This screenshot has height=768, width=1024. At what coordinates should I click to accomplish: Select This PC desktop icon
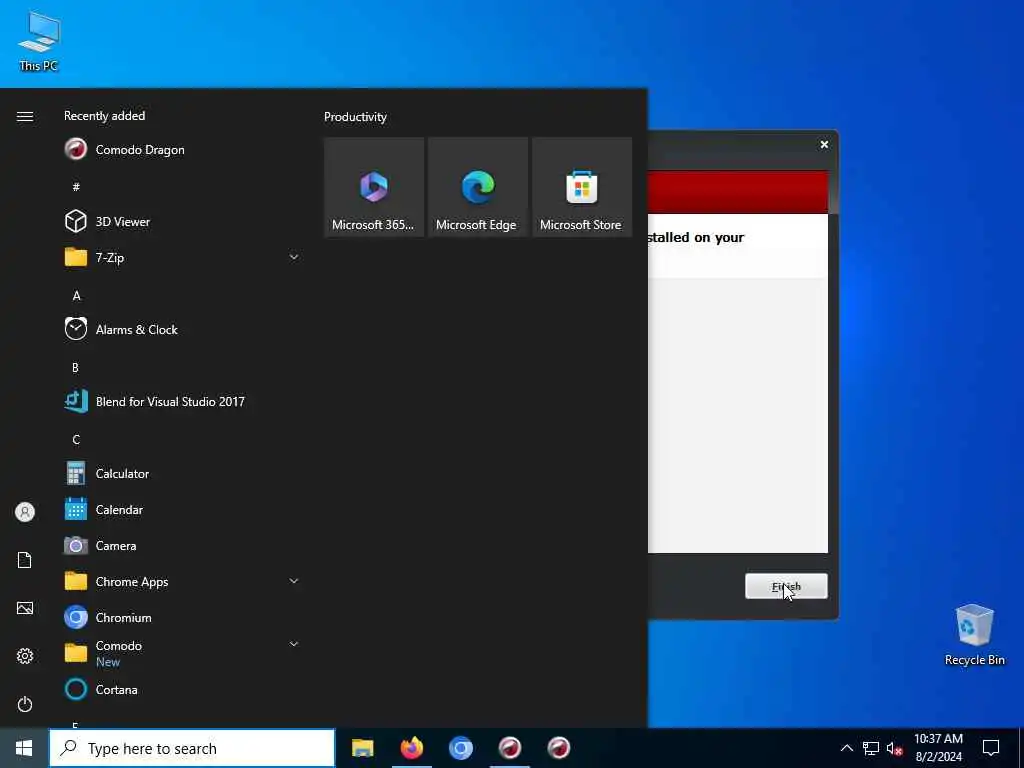coord(39,41)
